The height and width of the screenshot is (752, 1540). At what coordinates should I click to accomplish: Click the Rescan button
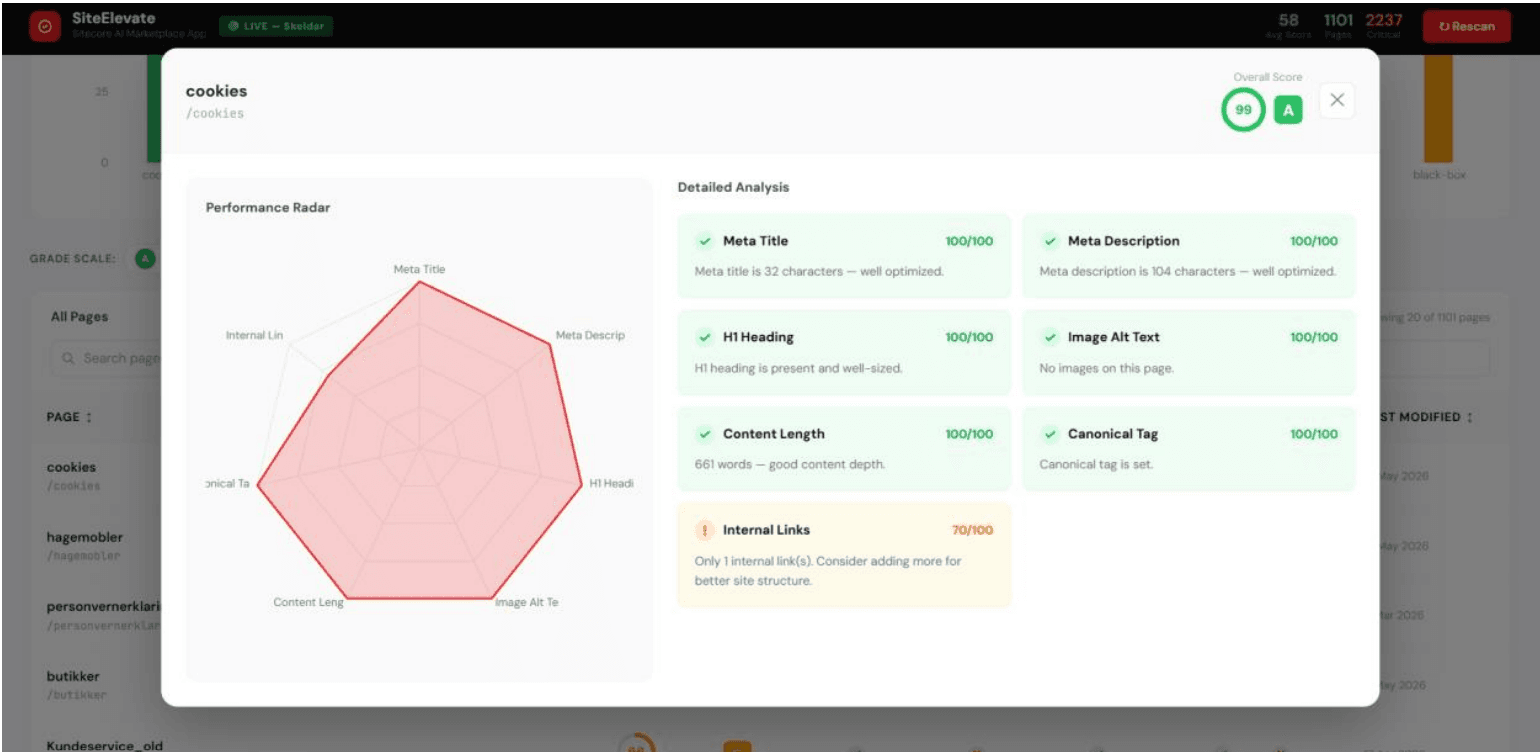pyautogui.click(x=1466, y=27)
